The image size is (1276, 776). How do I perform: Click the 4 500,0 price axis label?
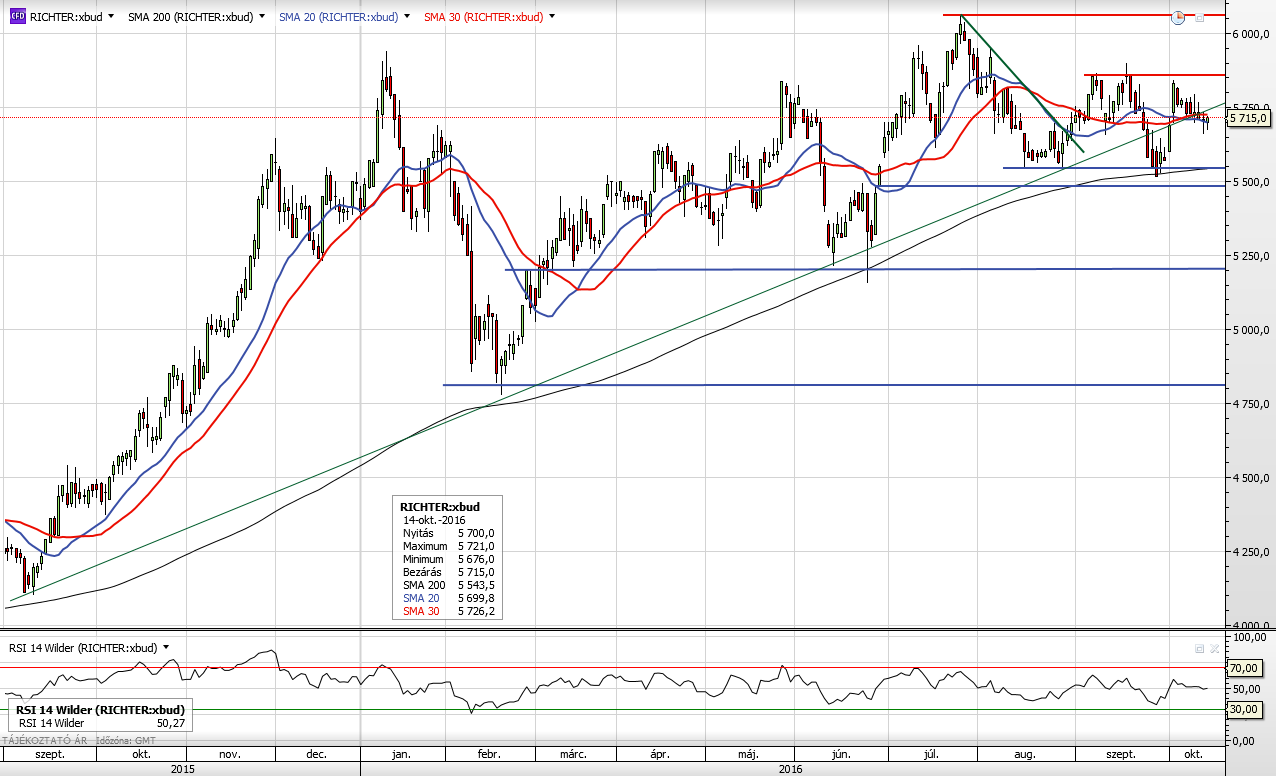tap(1249, 478)
